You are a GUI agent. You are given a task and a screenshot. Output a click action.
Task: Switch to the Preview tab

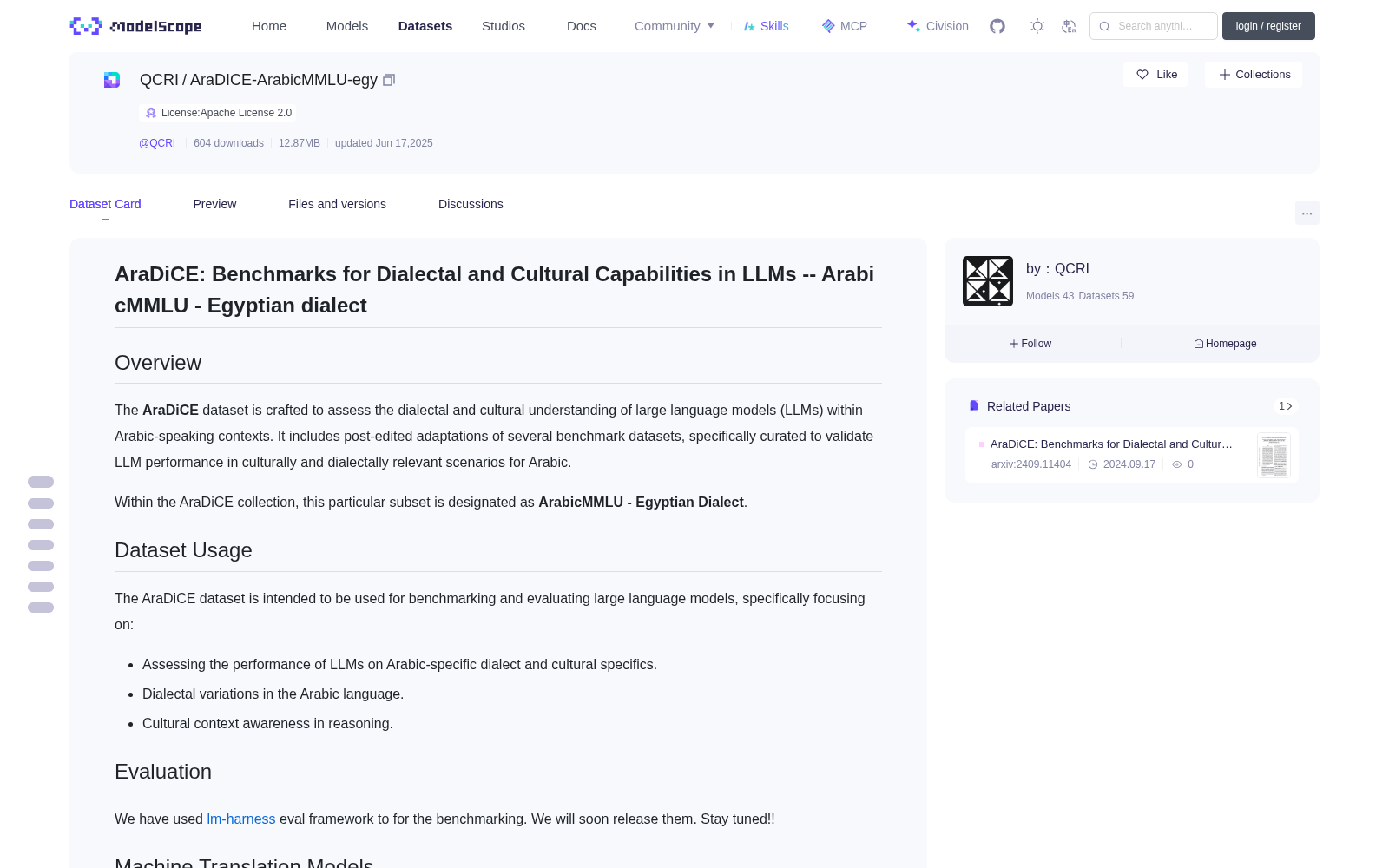[214, 204]
